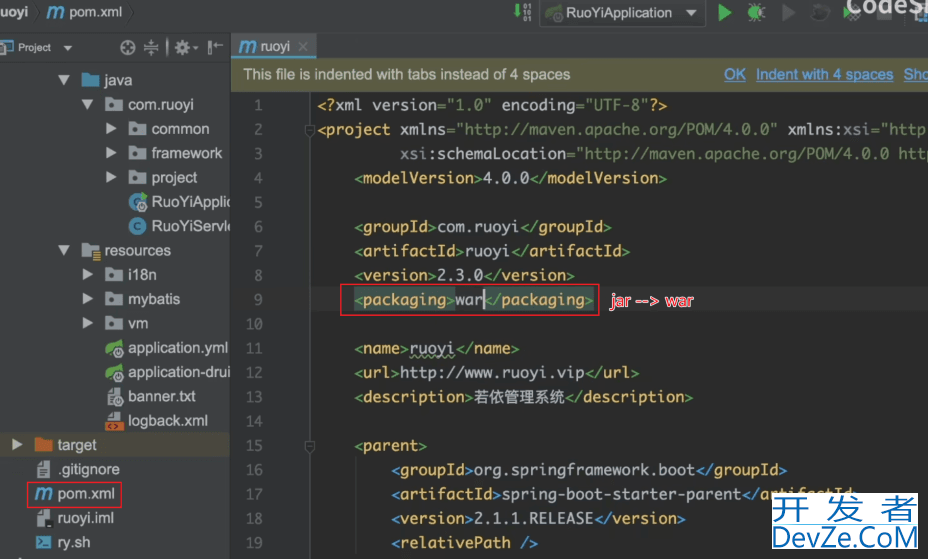Select the RuoYiServletInitializer class icon

137,226
